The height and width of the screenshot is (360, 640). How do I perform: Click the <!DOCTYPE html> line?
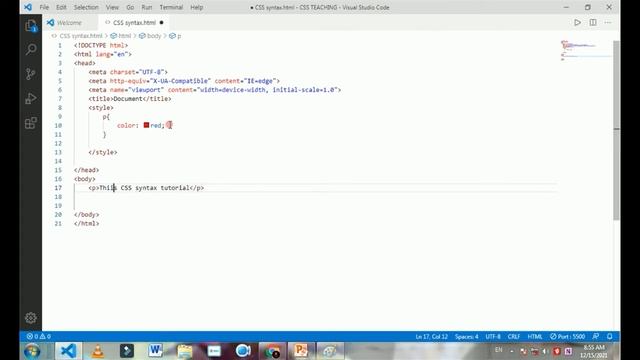(101, 45)
